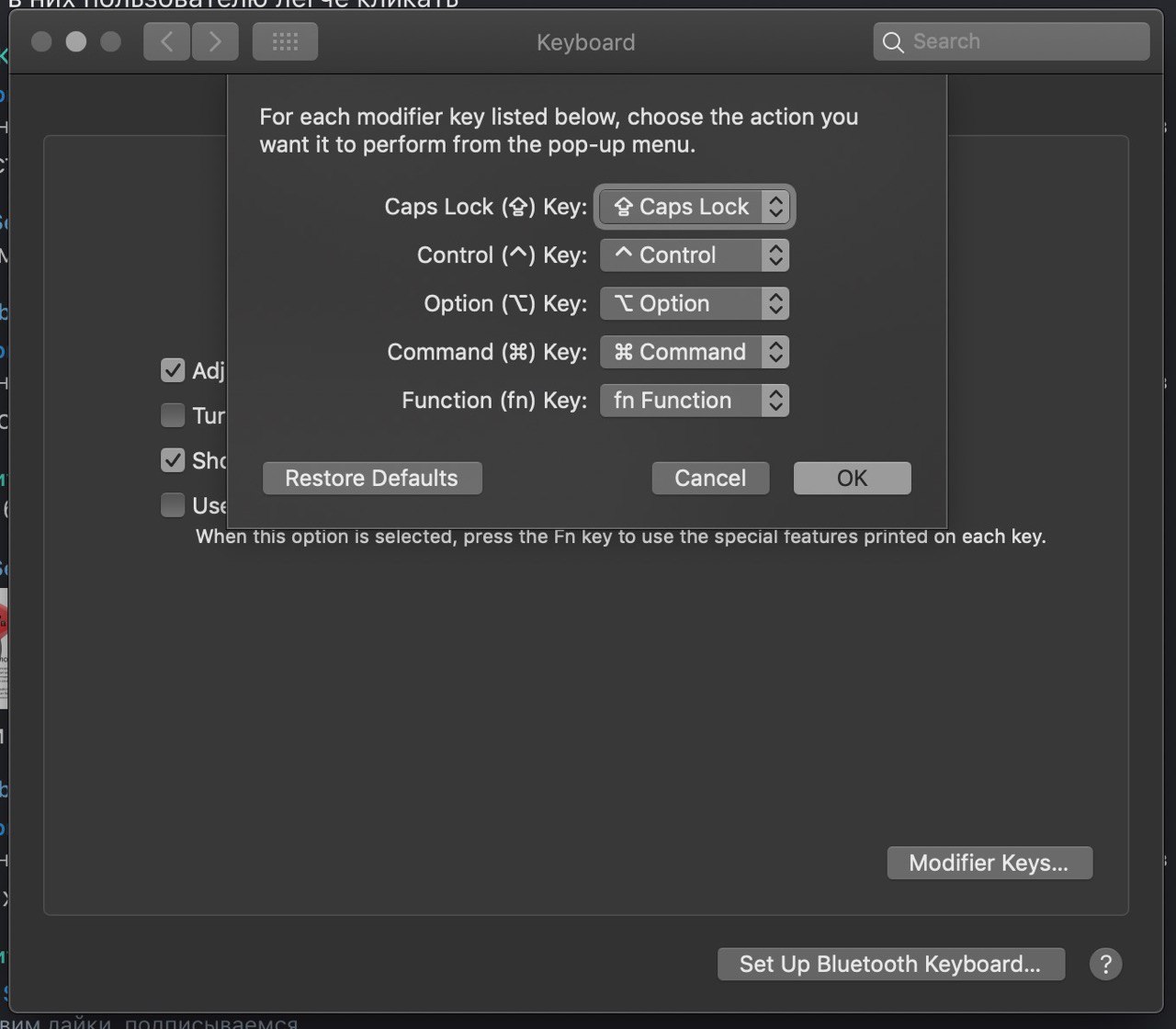
Task: Click the yellow minimize window button
Action: (76, 42)
